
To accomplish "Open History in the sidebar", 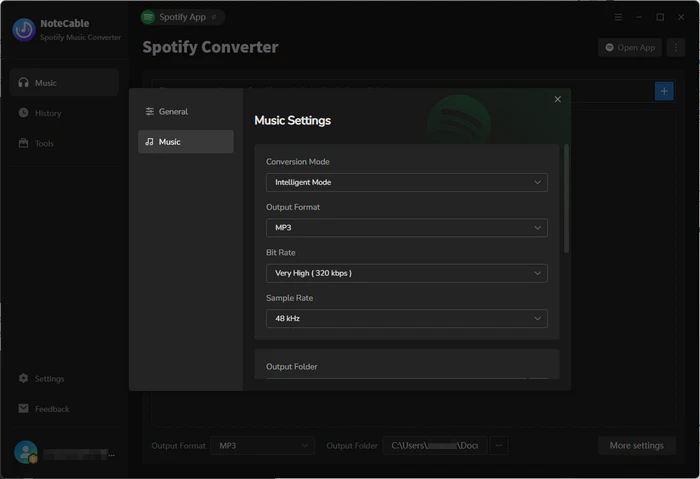I will click(x=64, y=113).
